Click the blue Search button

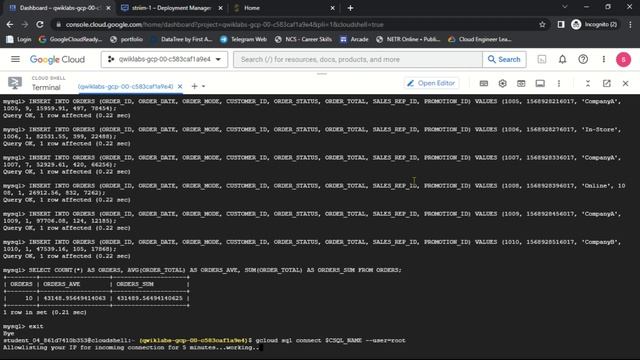click(x=504, y=60)
